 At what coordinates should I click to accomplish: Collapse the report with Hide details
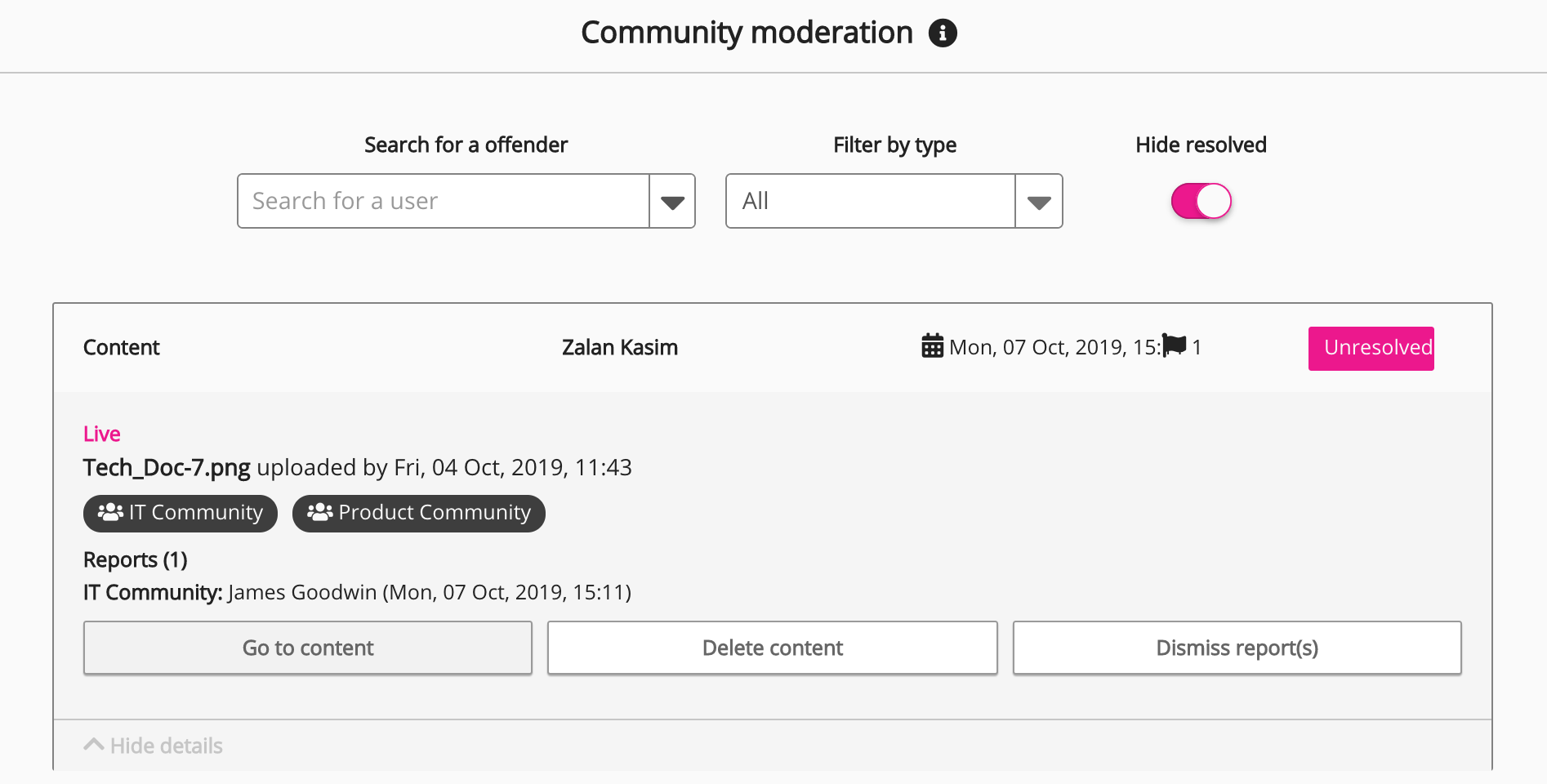pos(166,746)
